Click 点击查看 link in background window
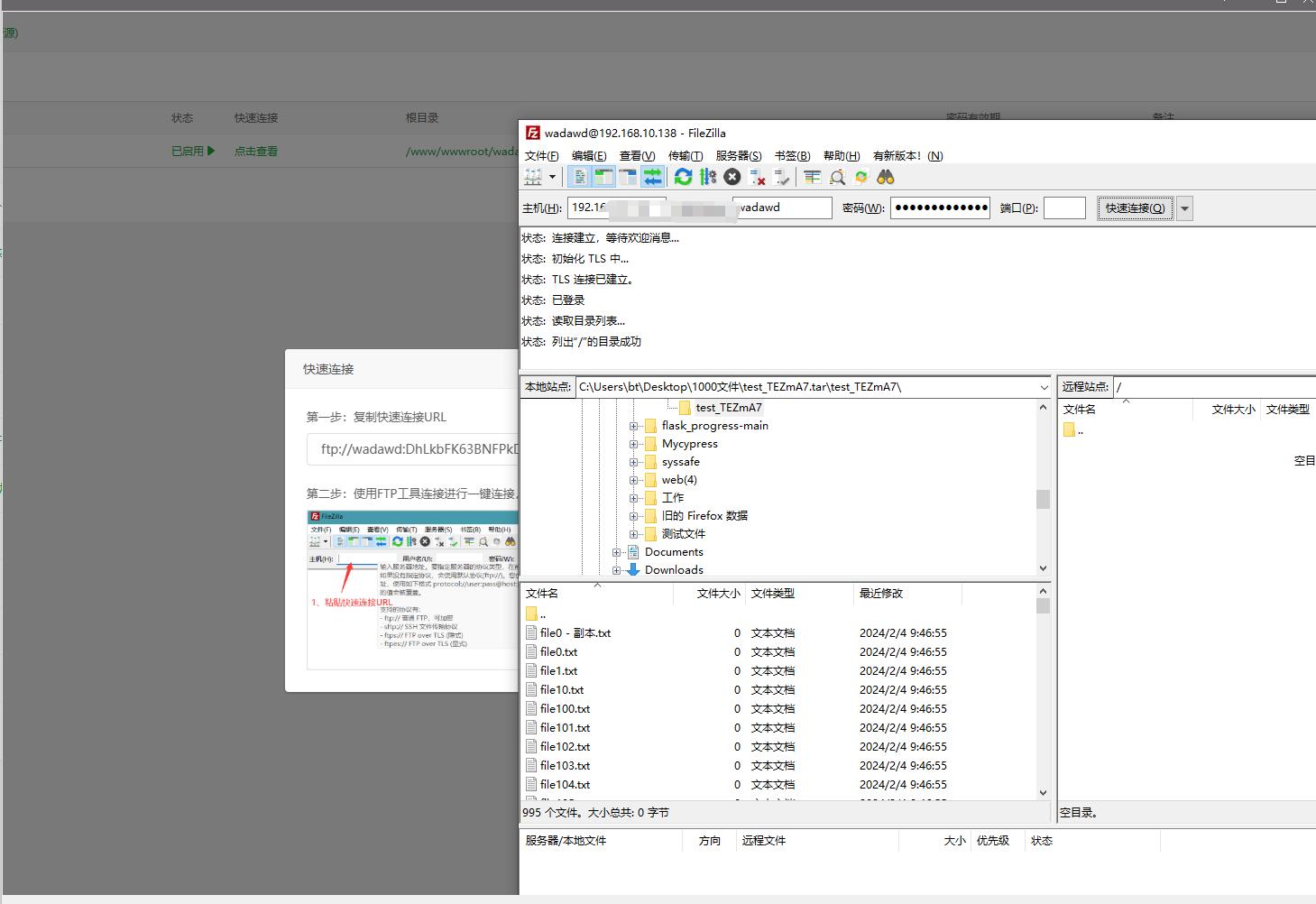1316x904 pixels. tap(256, 151)
